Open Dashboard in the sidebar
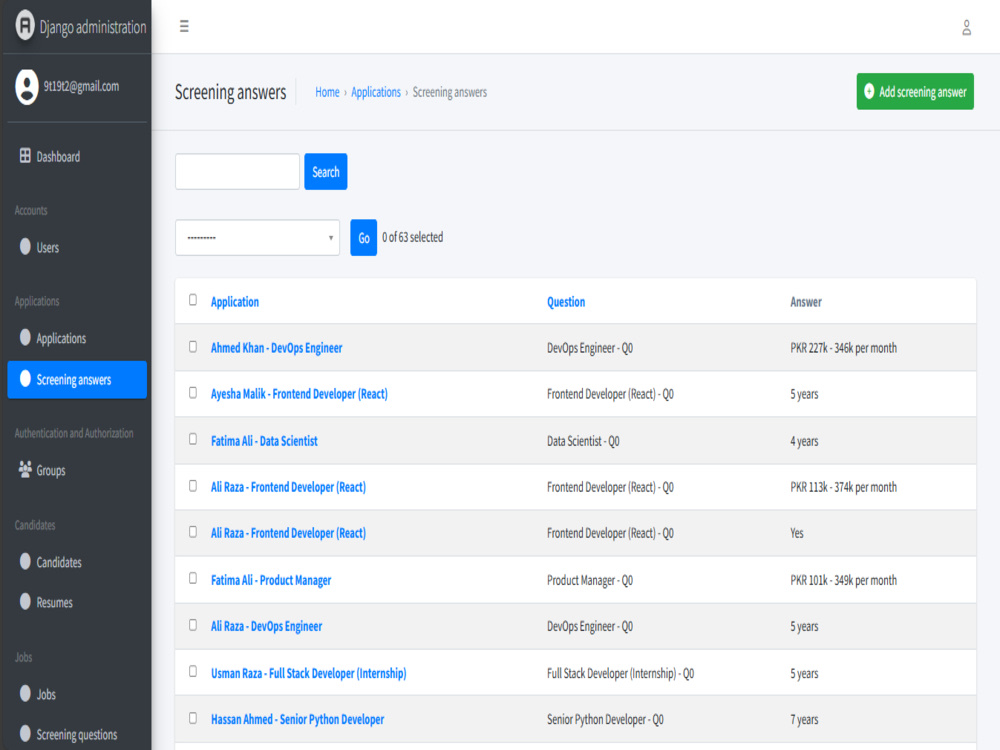The width and height of the screenshot is (1000, 750). tap(77, 156)
